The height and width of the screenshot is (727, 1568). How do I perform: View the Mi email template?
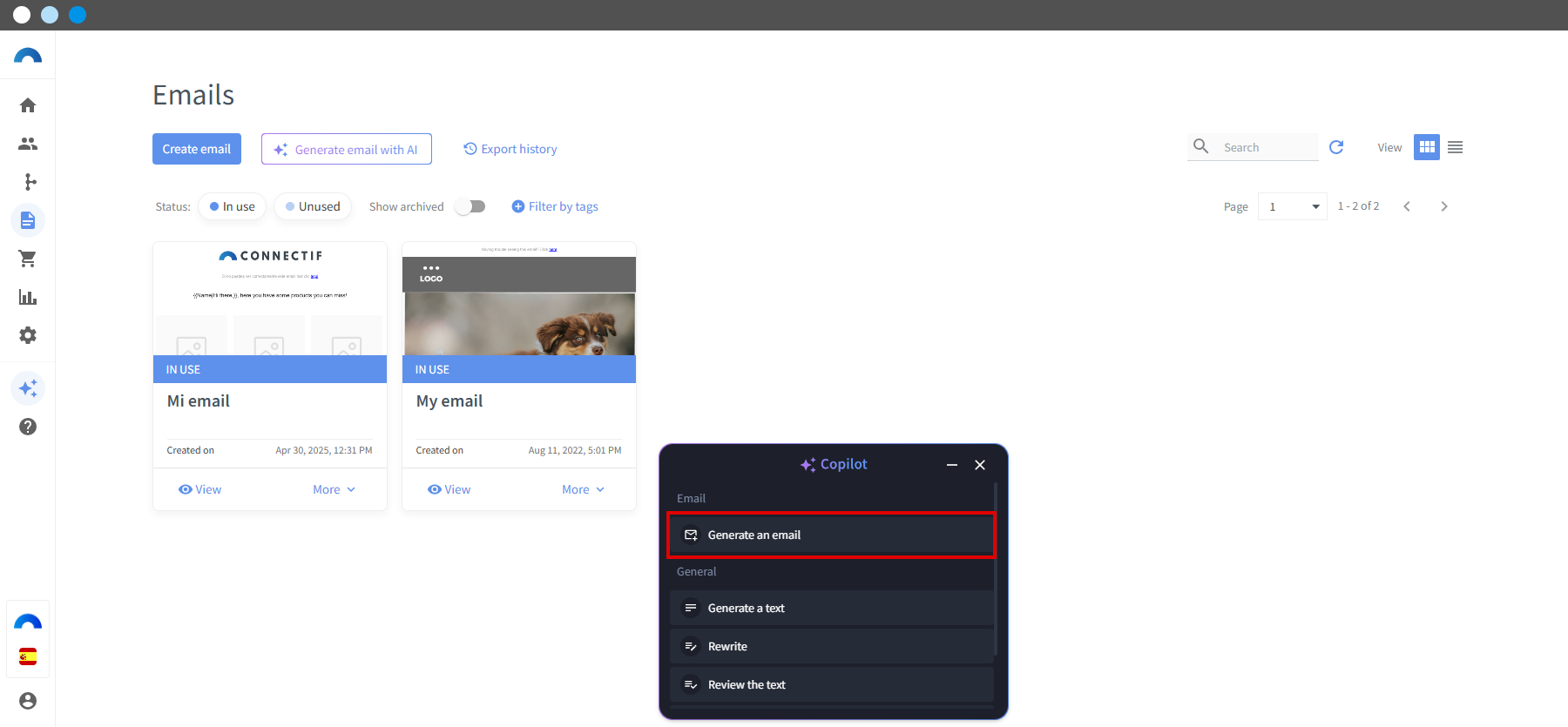pyautogui.click(x=200, y=489)
